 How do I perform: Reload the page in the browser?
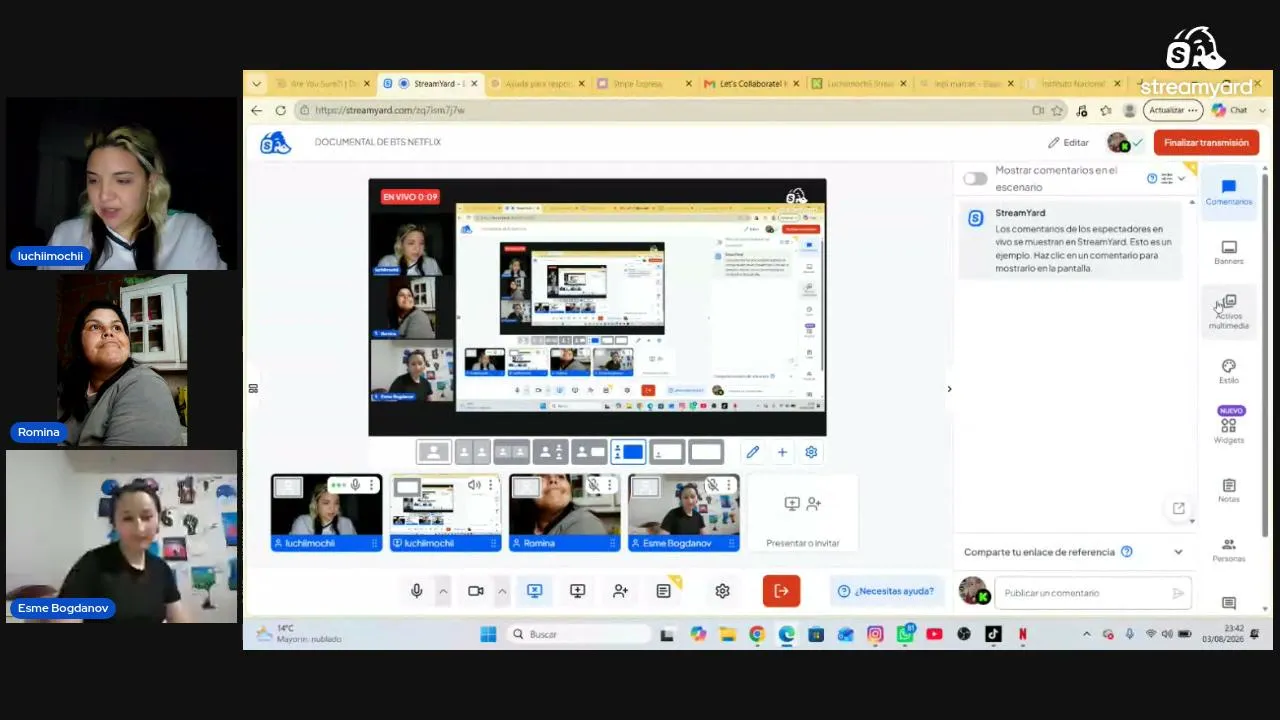tap(281, 110)
